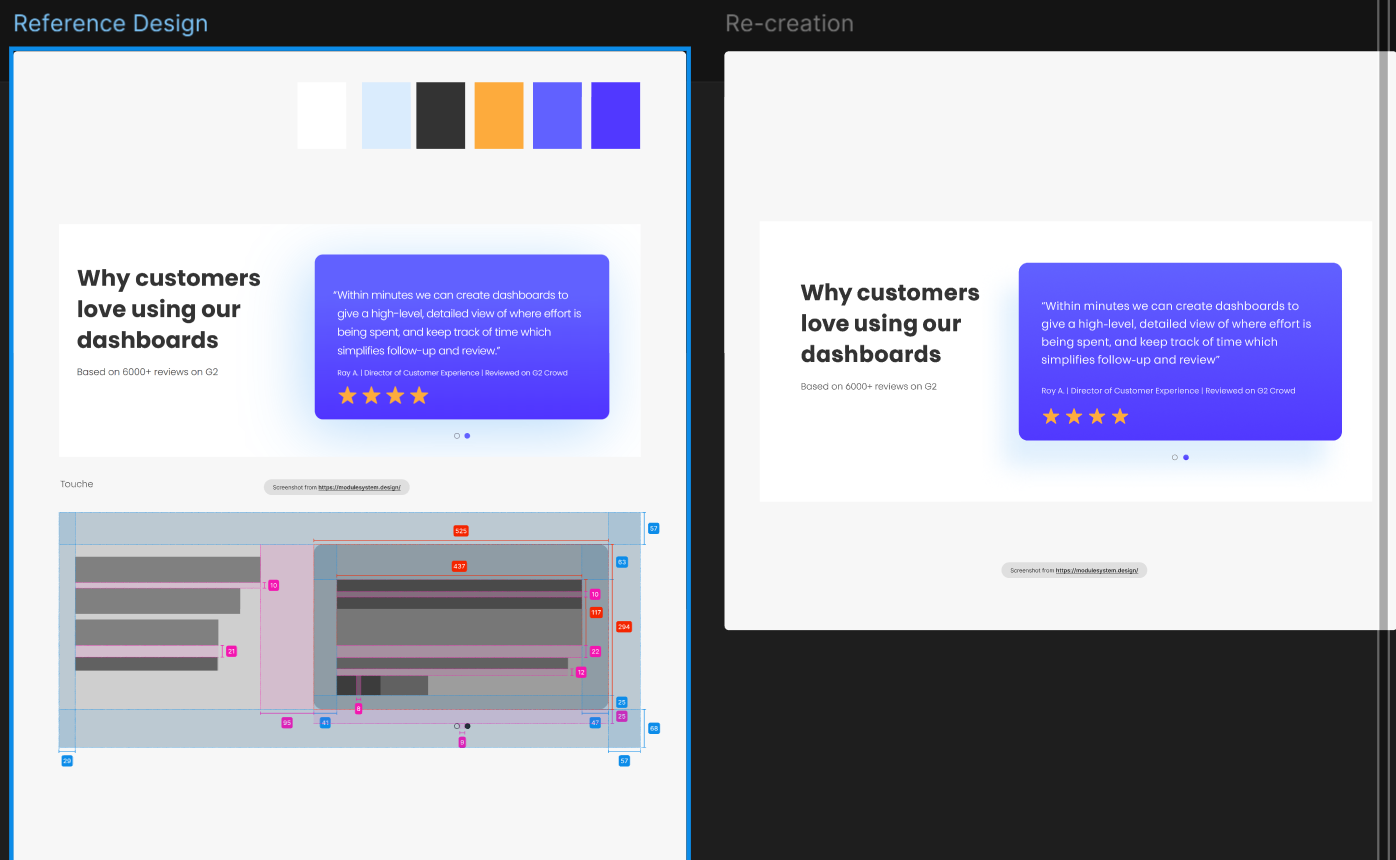
Task: Click 'Roy A.' byline in Re-creation card
Action: 1168,391
